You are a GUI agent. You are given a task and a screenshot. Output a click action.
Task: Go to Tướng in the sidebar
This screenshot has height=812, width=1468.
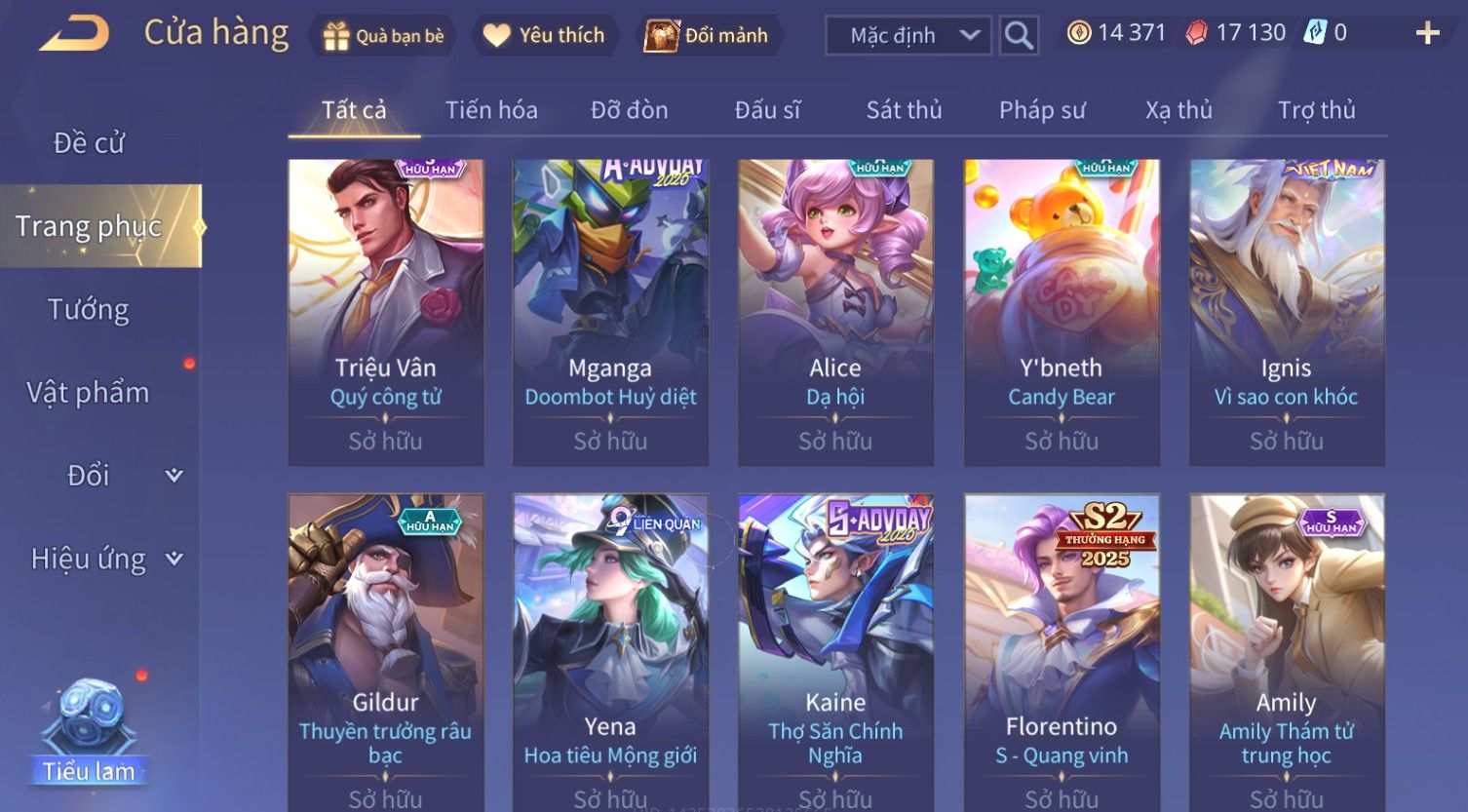click(x=89, y=310)
